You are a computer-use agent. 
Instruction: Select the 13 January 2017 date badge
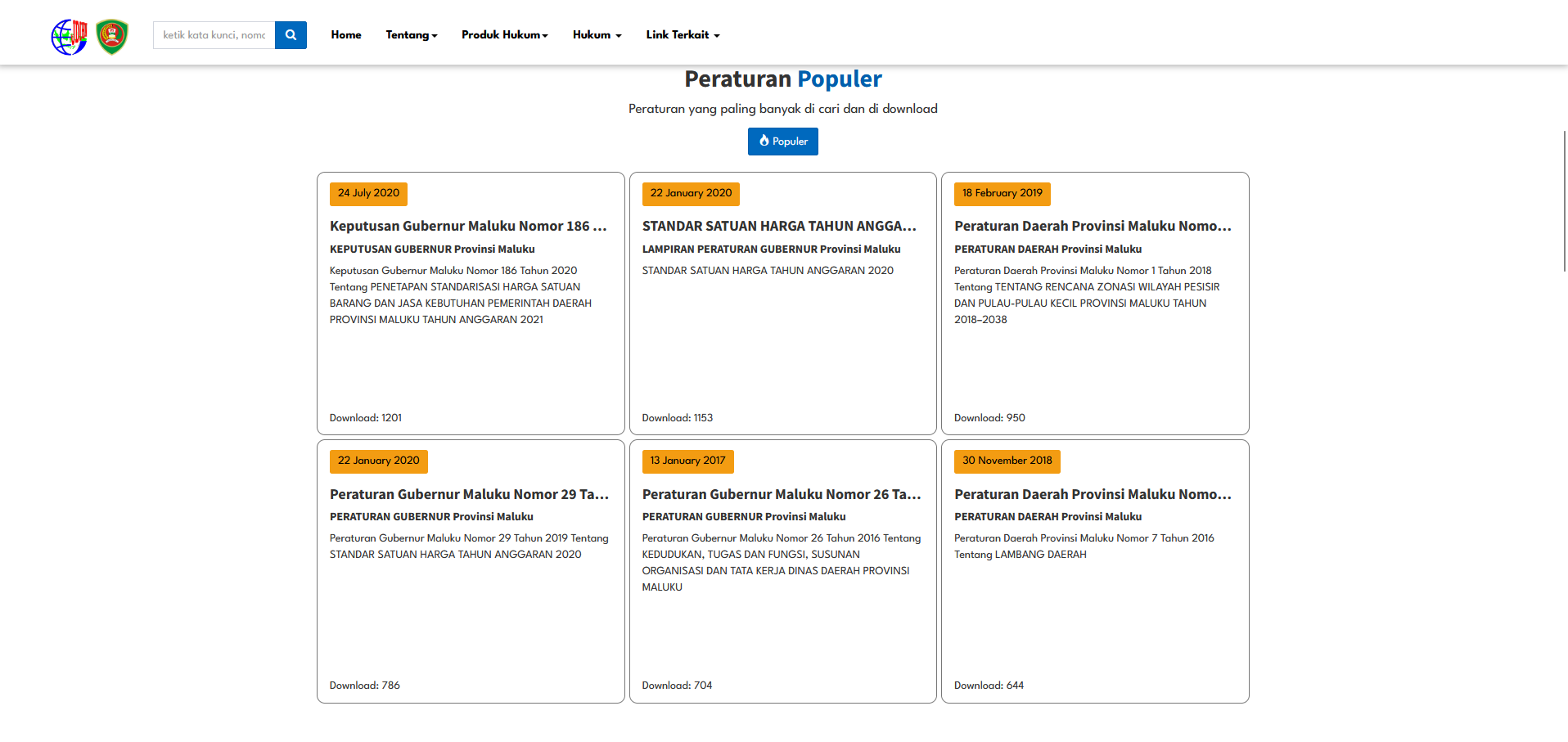point(687,461)
